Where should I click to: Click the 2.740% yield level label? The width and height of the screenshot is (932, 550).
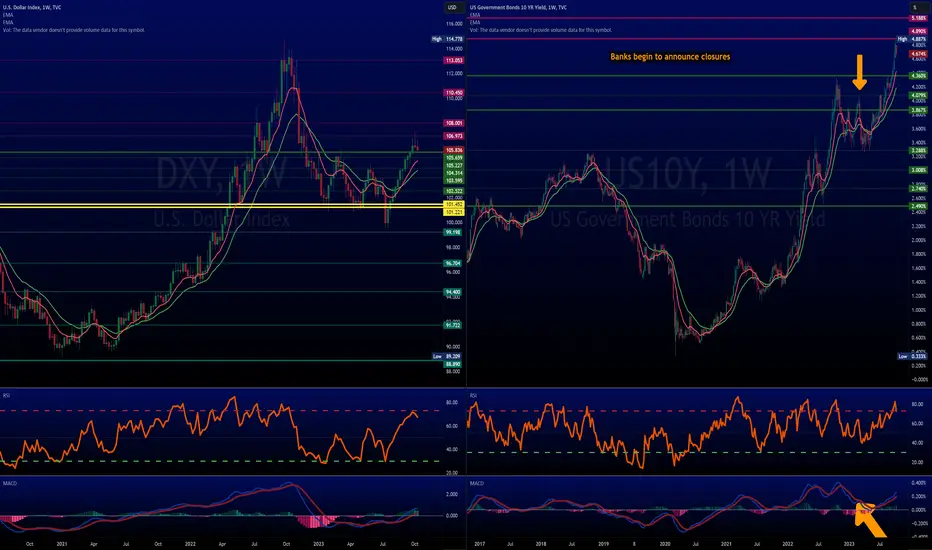tap(918, 188)
